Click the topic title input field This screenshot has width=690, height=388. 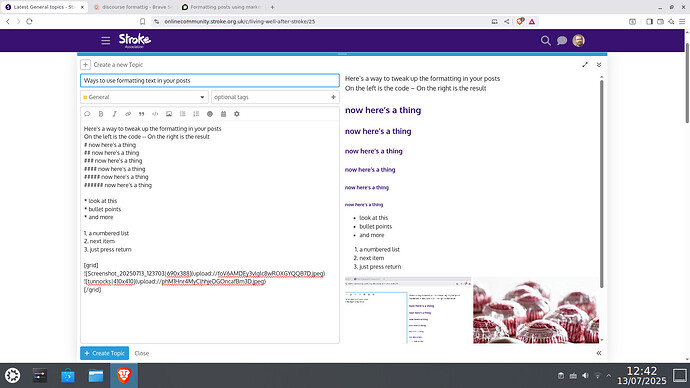point(210,81)
